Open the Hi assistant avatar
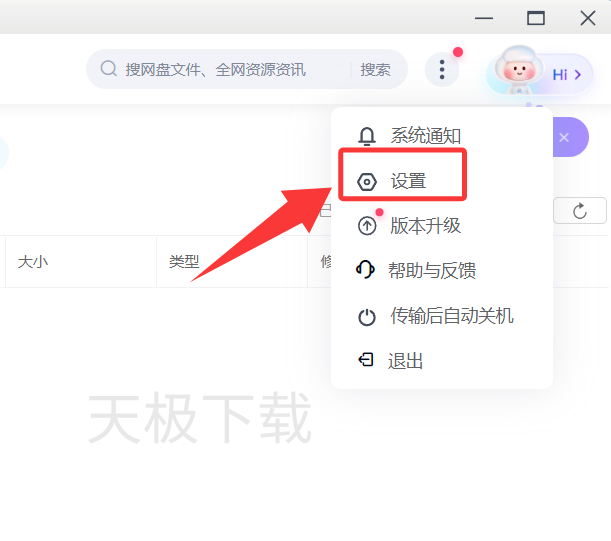 [x=518, y=71]
